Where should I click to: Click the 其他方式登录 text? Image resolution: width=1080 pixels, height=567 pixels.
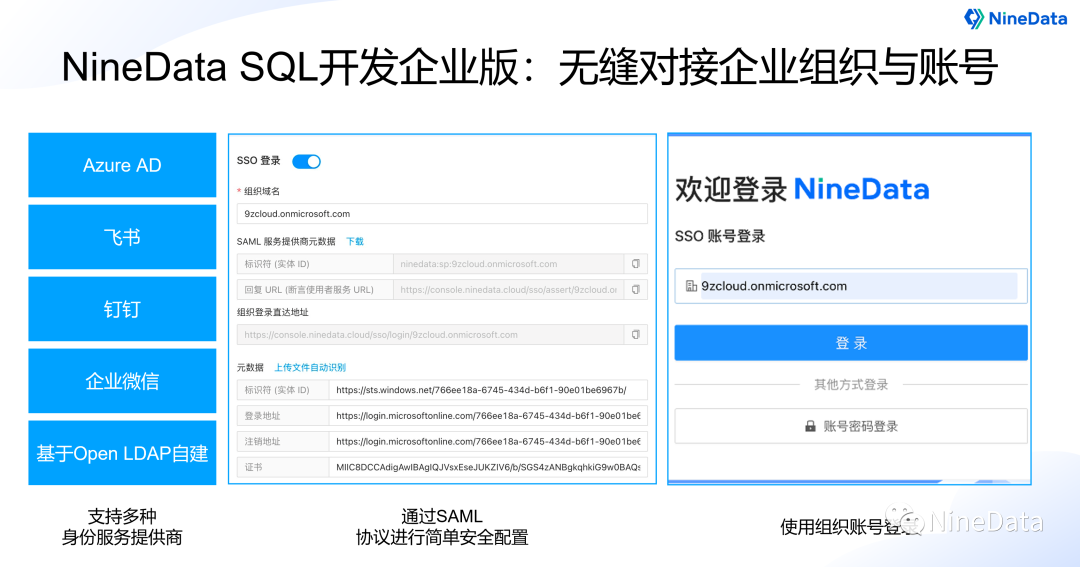point(851,384)
